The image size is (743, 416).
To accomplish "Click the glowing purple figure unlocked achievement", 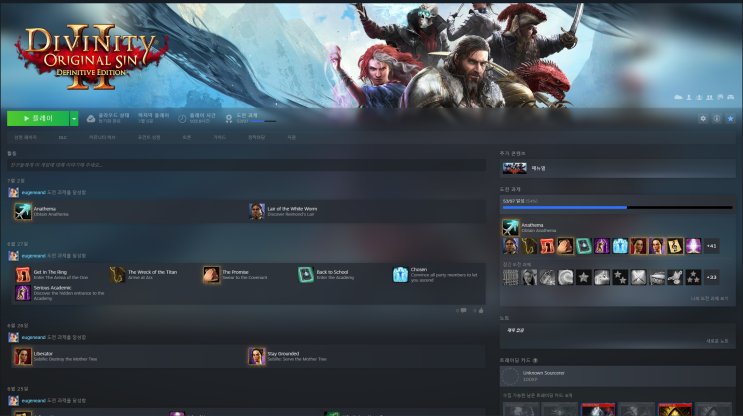I will (693, 246).
